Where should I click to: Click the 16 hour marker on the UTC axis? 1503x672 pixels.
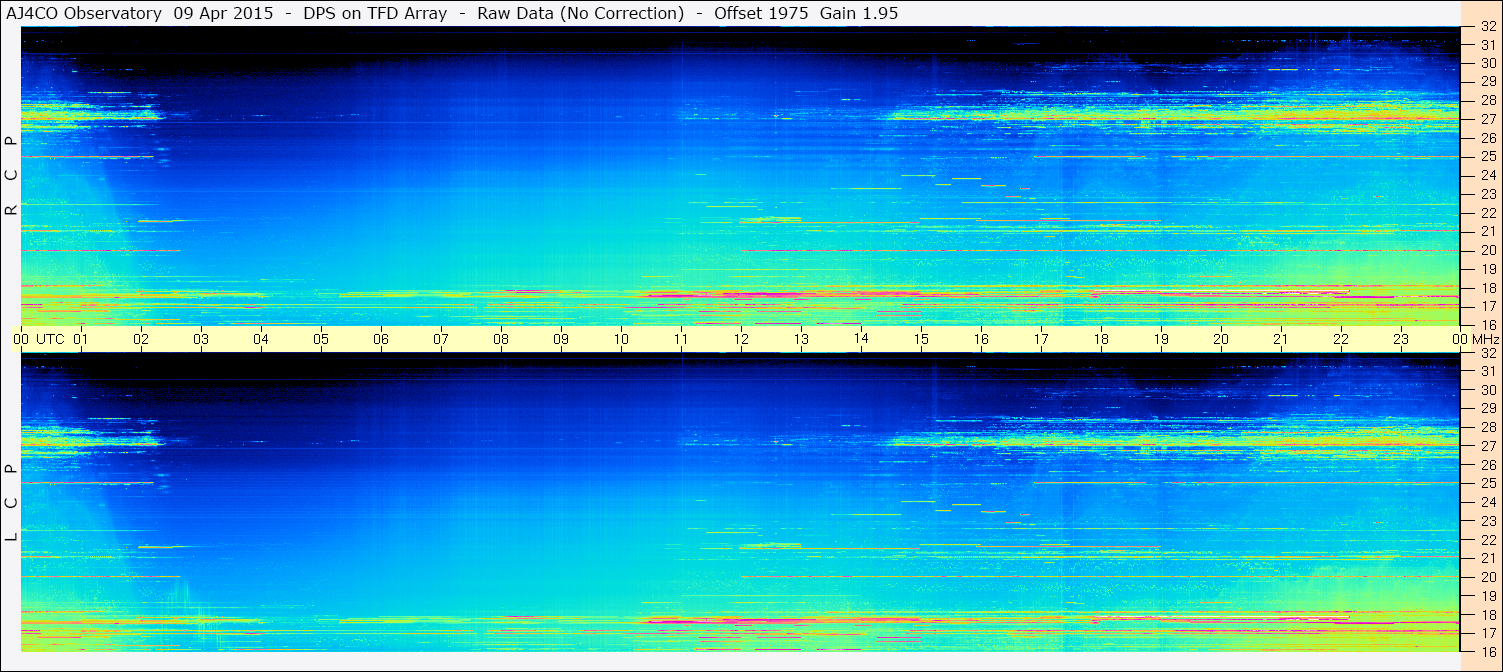981,339
